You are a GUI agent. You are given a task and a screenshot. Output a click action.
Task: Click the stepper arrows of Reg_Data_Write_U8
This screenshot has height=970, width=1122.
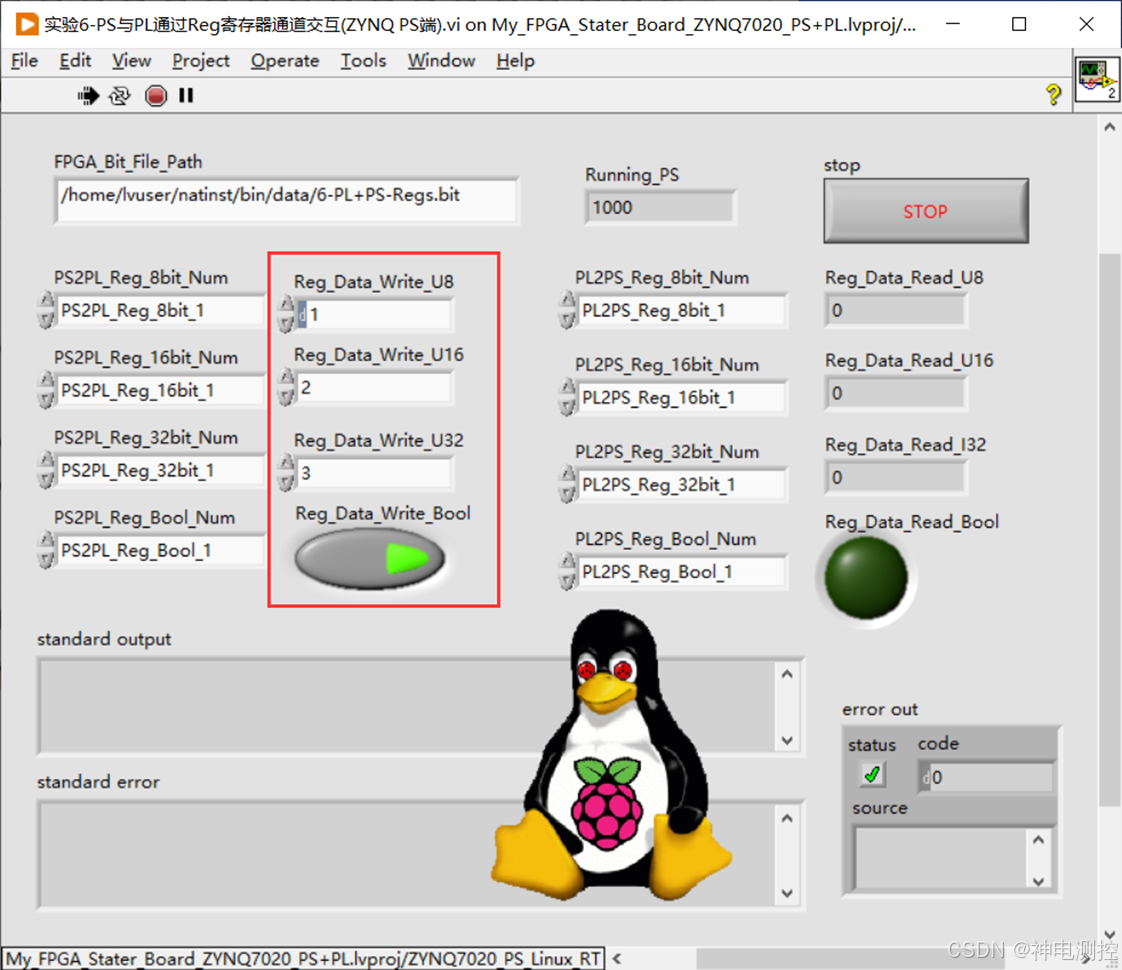pos(286,314)
